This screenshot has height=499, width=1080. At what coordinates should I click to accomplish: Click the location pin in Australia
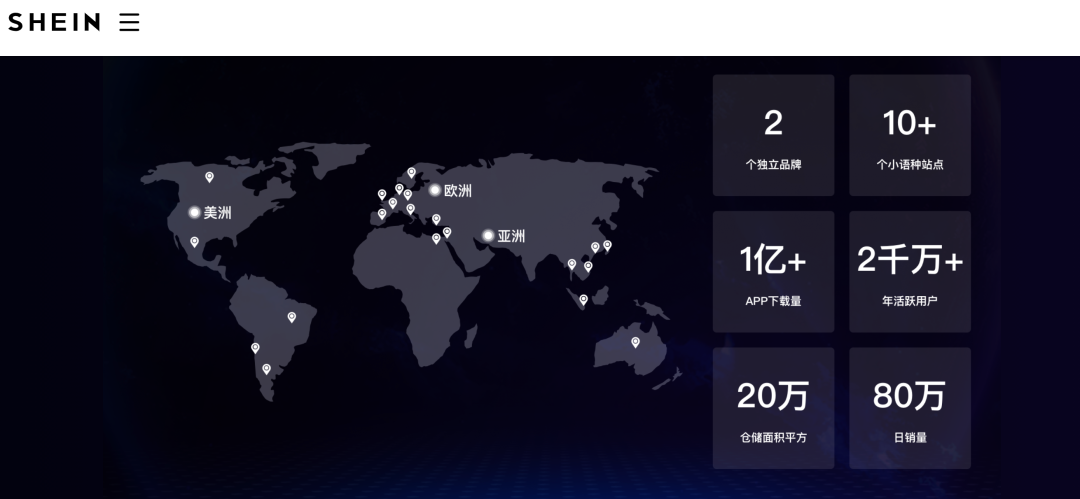click(x=635, y=342)
